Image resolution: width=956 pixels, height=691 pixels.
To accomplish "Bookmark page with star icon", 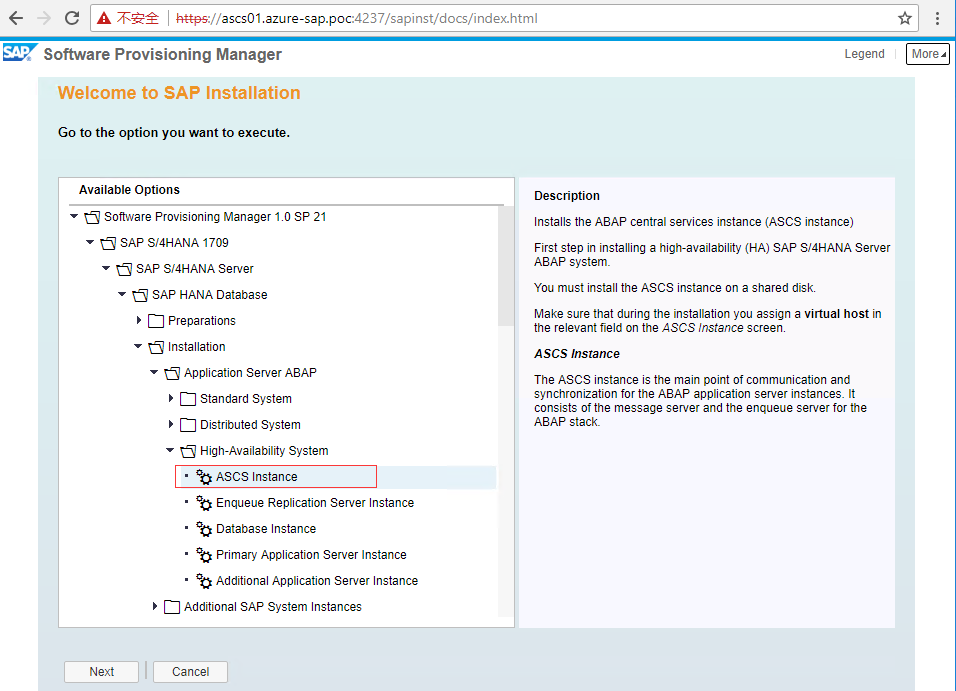I will pyautogui.click(x=905, y=18).
